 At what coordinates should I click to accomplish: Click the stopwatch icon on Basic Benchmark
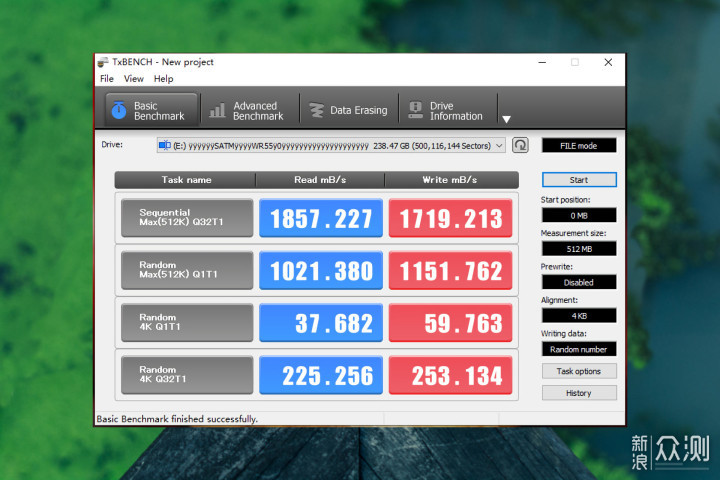tap(119, 110)
